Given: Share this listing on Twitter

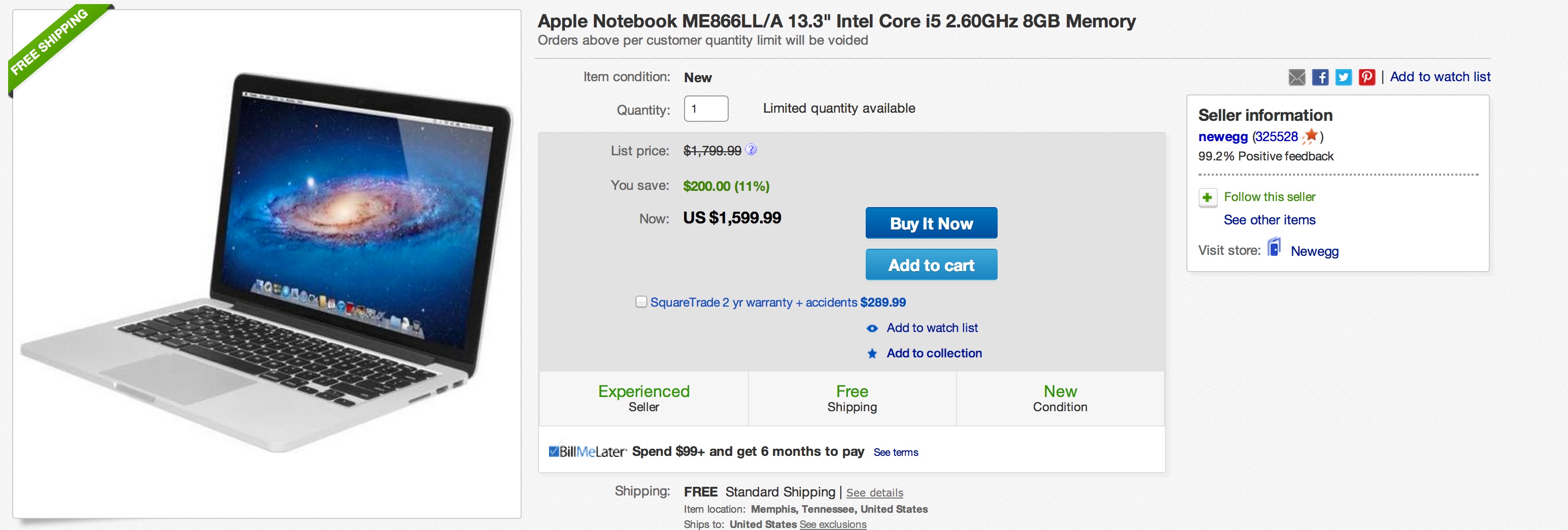Looking at the screenshot, I should coord(1343,78).
